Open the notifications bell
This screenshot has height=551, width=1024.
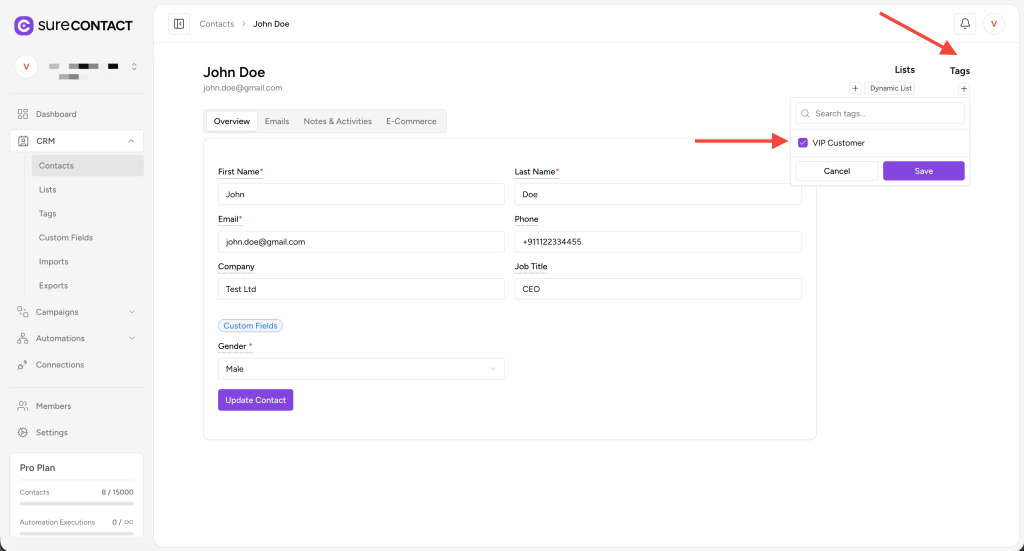pyautogui.click(x=965, y=24)
